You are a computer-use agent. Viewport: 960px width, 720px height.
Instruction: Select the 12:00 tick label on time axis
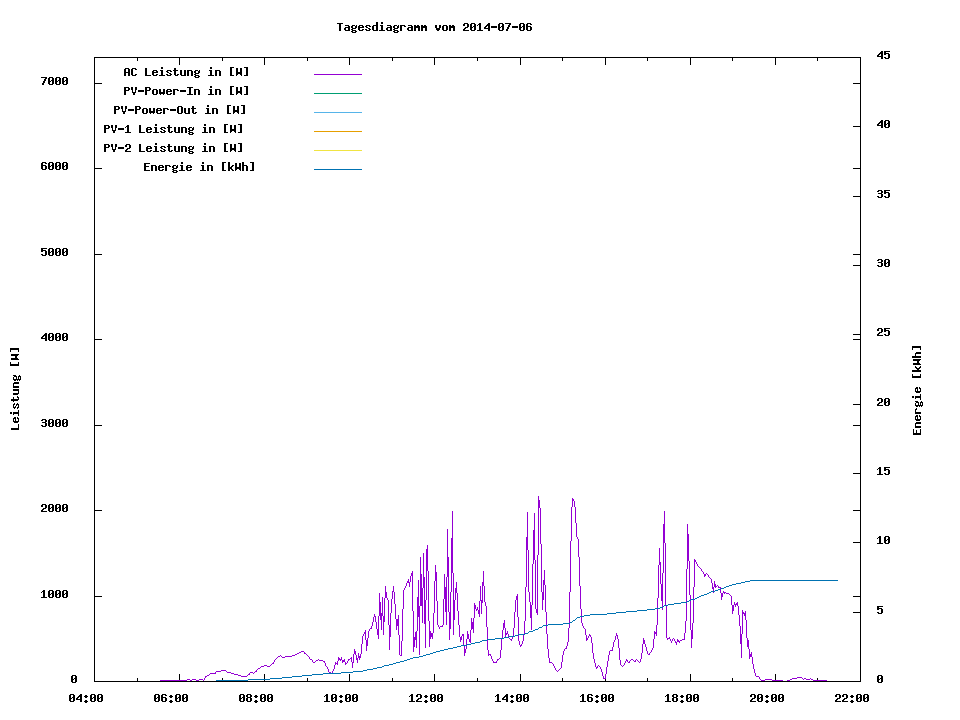[426, 698]
